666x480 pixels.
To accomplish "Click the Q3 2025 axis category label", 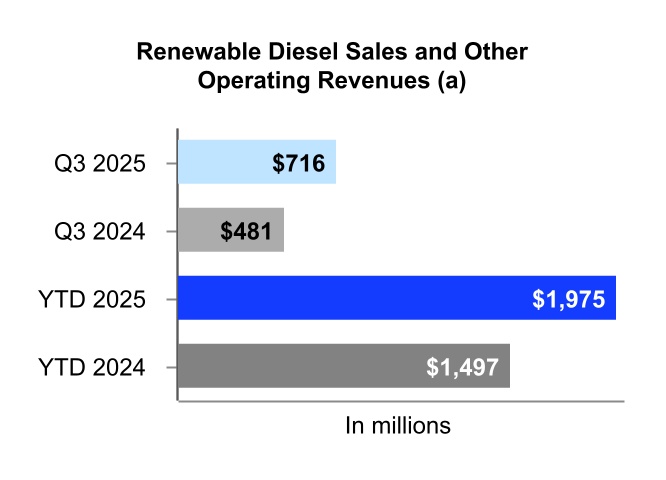I will 100,163.
